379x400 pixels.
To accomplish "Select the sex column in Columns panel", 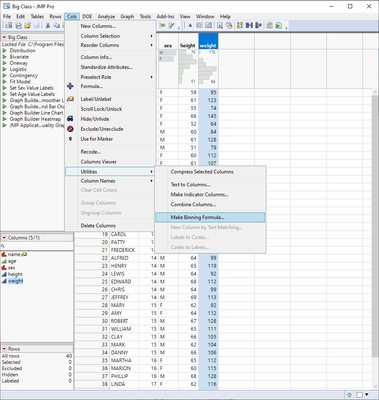I will pyautogui.click(x=12, y=268).
